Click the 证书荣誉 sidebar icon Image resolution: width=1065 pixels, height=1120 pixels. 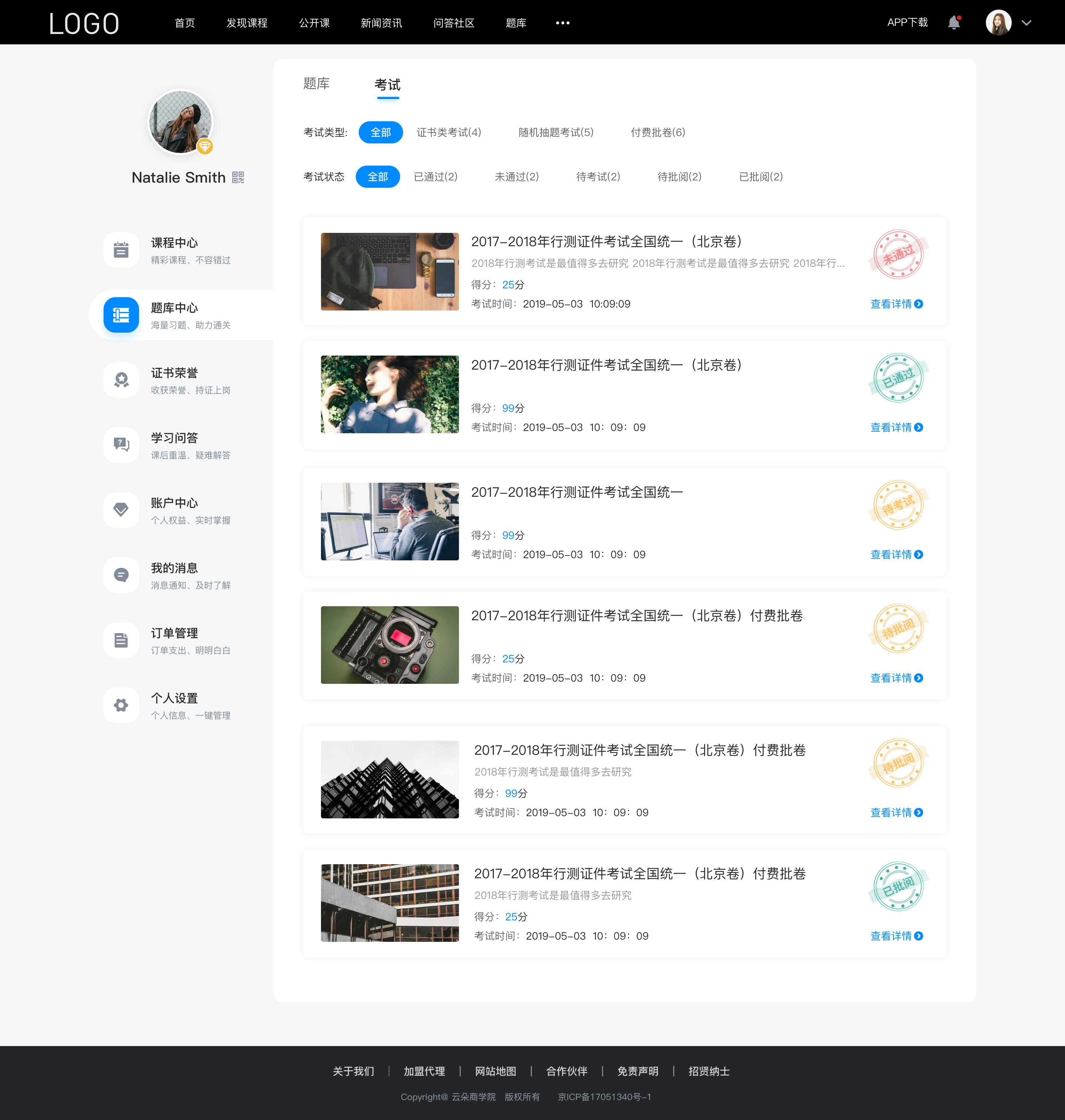pyautogui.click(x=121, y=380)
